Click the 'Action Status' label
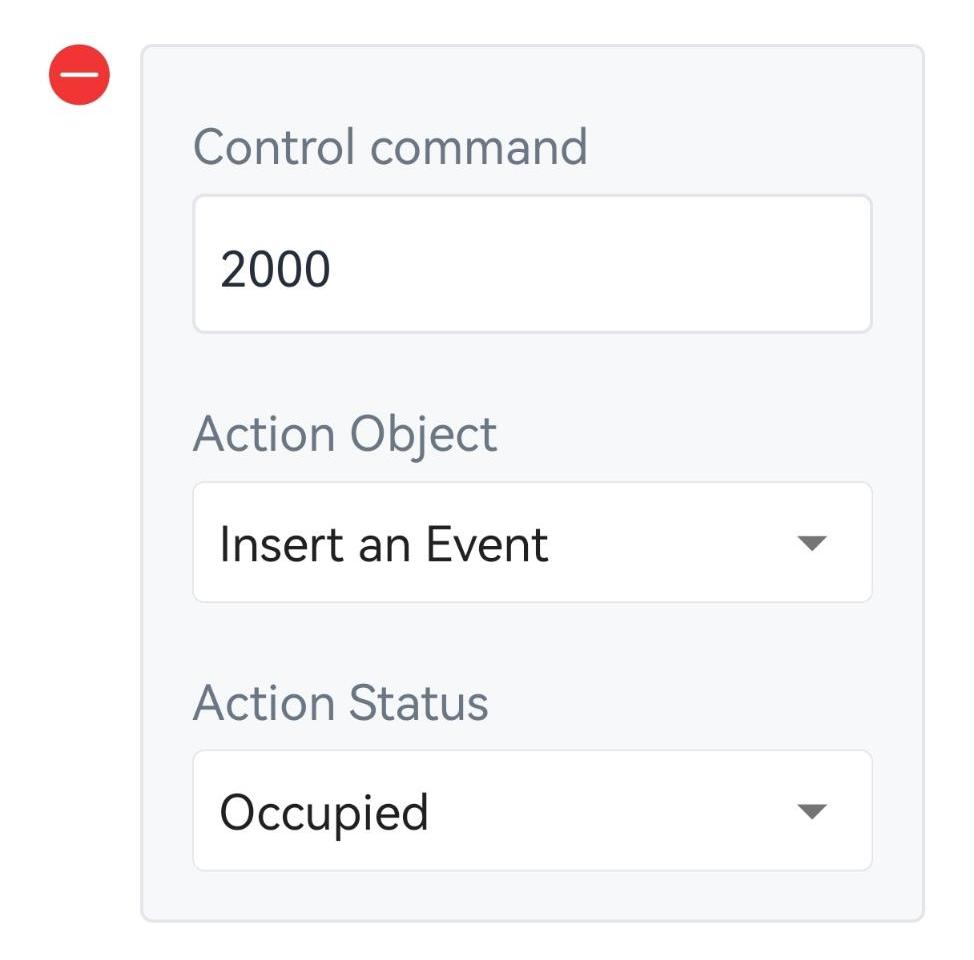The height and width of the screenshot is (960, 974). pos(341,702)
